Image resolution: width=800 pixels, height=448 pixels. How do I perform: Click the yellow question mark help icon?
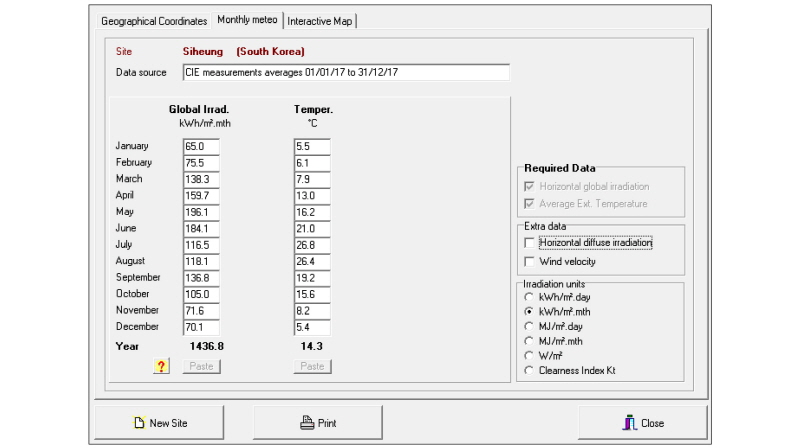[x=161, y=366]
